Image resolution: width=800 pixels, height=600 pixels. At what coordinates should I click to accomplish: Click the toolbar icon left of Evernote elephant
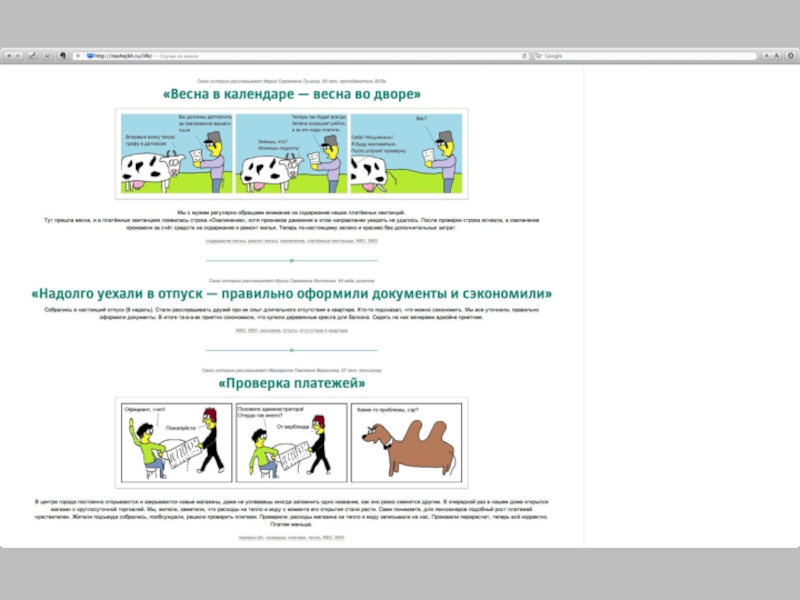coord(48,56)
